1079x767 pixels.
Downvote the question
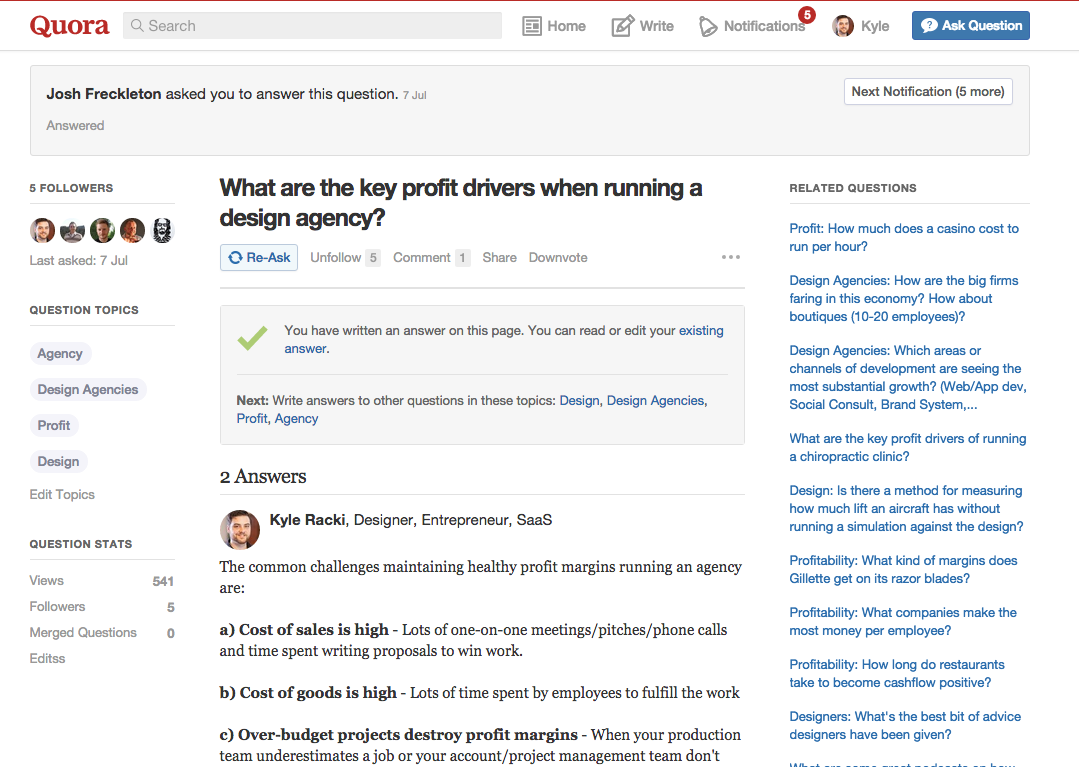(x=558, y=257)
